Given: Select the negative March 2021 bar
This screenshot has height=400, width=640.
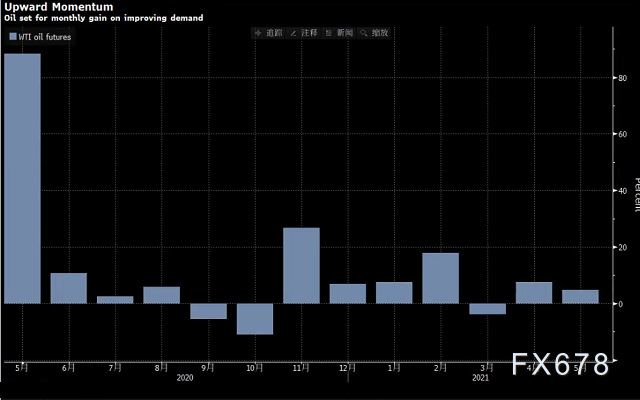Looking at the screenshot, I should tap(487, 308).
